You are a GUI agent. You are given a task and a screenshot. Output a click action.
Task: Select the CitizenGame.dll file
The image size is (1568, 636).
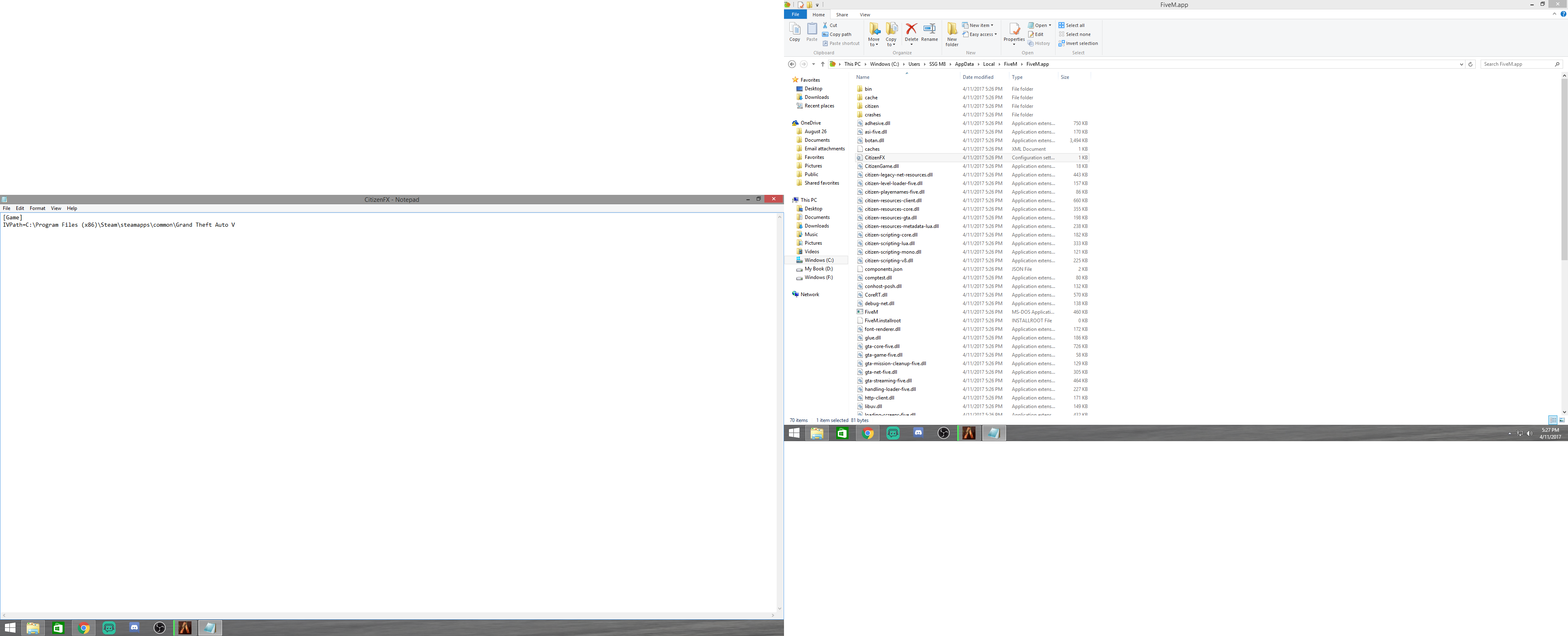882,166
